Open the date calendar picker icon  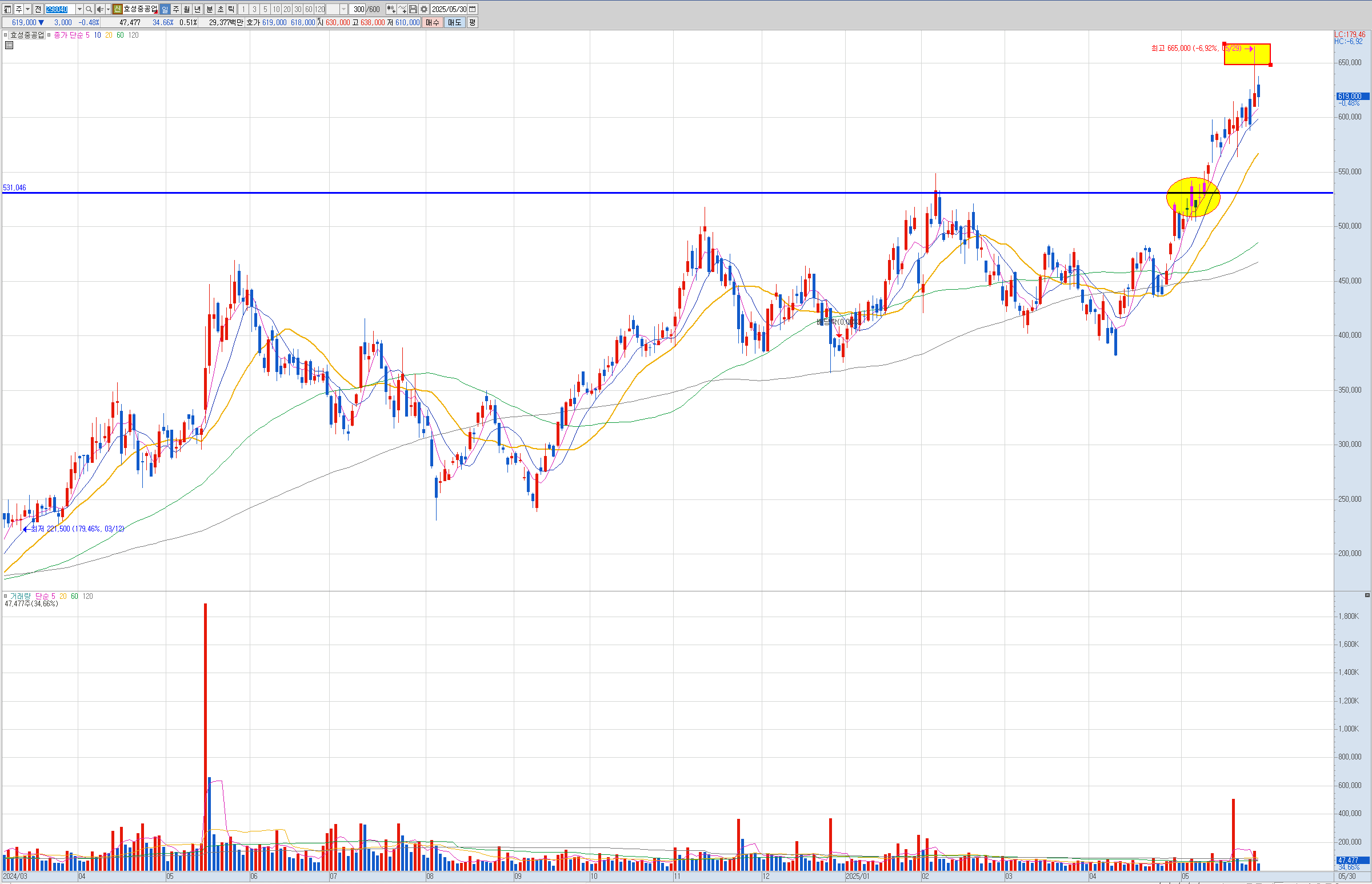pos(473,9)
